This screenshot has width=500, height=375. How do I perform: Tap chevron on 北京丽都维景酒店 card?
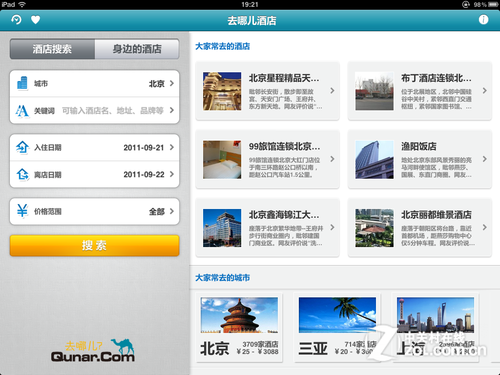pyautogui.click(x=484, y=227)
